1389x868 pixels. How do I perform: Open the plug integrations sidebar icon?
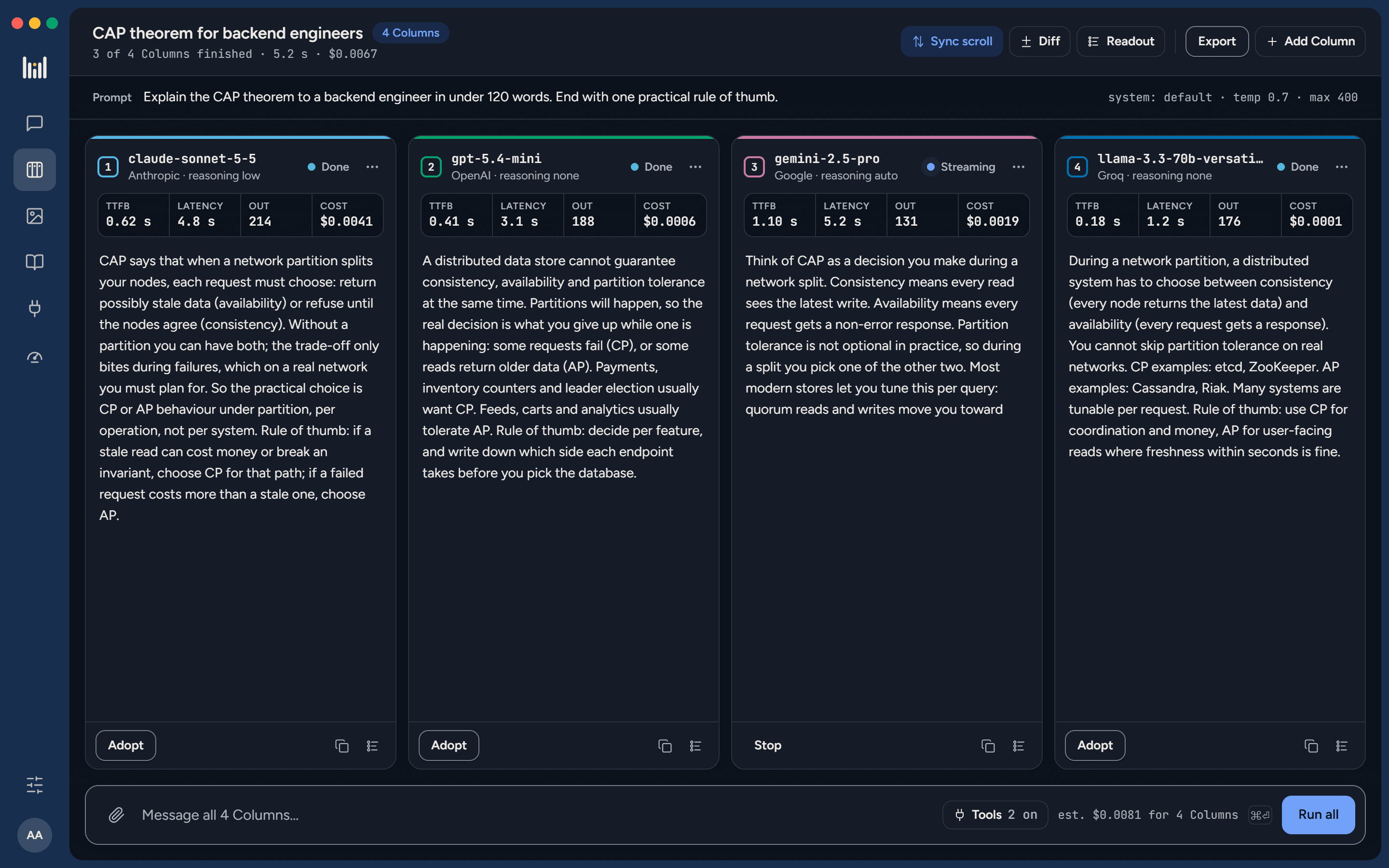tap(34, 308)
